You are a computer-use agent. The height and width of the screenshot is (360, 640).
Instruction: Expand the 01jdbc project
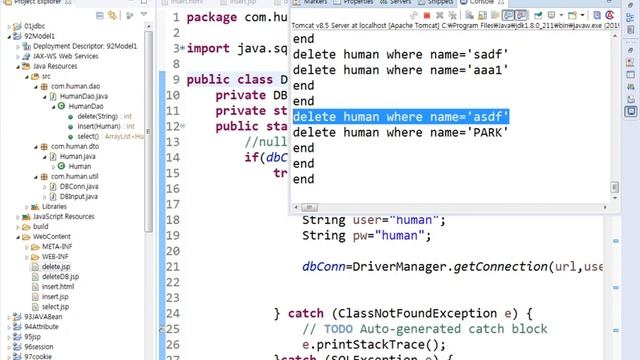pos(9,26)
